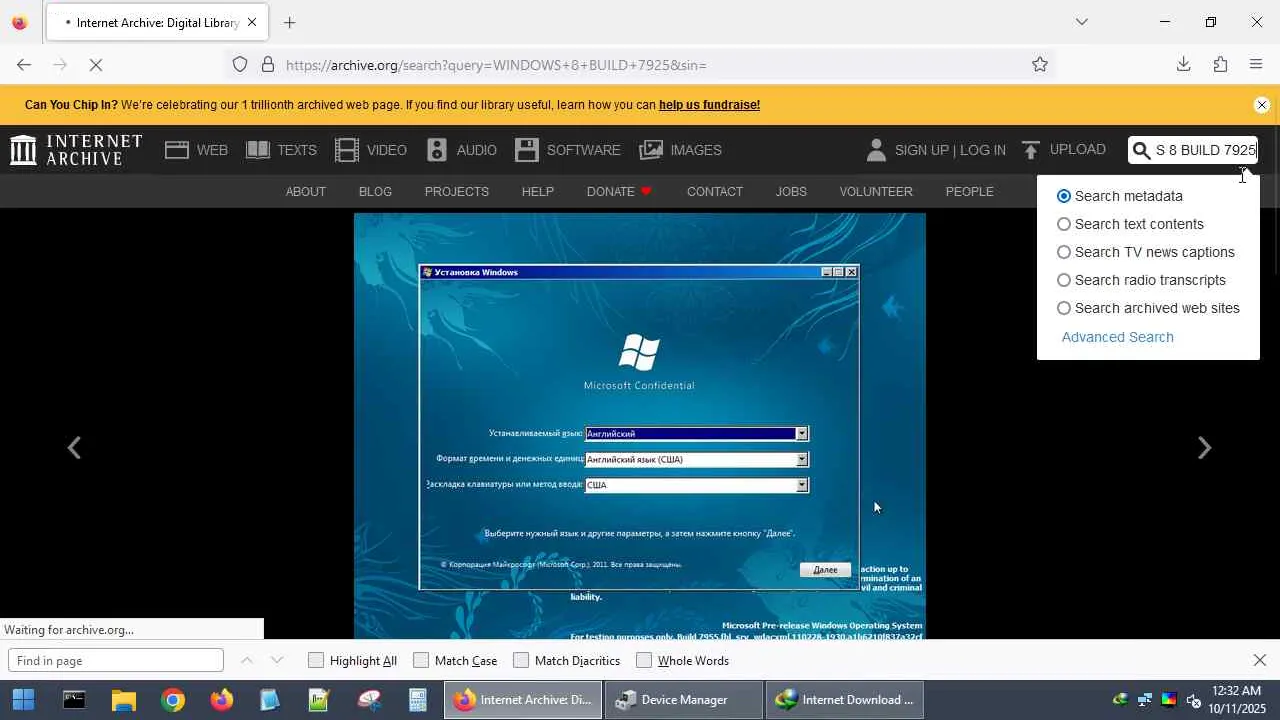Image resolution: width=1280 pixels, height=720 pixels.
Task: Open the PEOPLE menu item
Action: (x=970, y=191)
